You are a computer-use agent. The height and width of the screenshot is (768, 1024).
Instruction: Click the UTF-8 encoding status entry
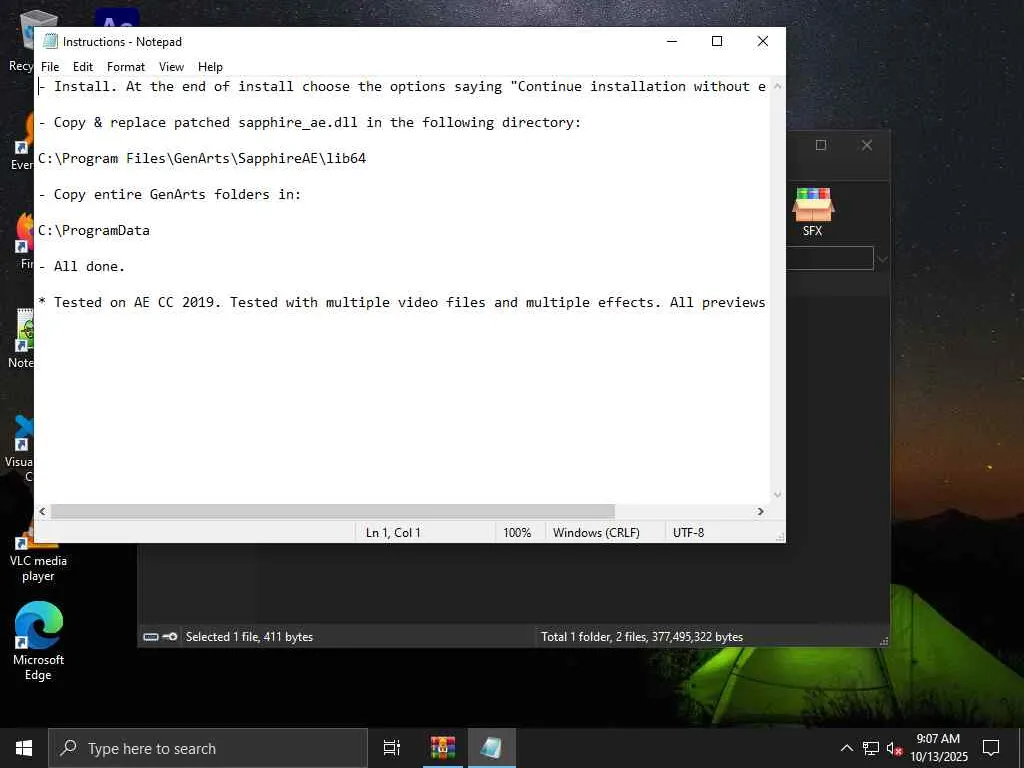coord(688,533)
